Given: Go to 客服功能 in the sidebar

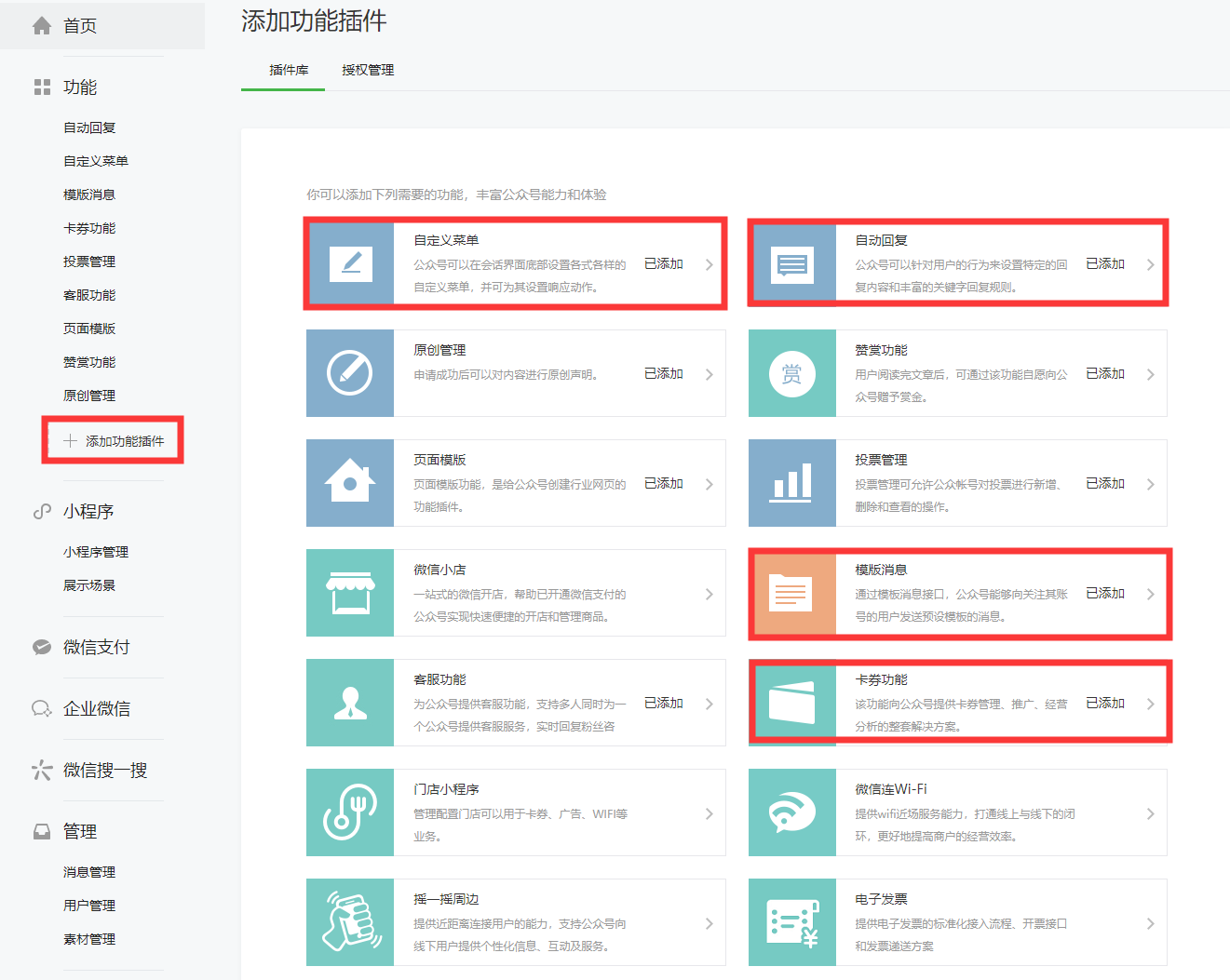Looking at the screenshot, I should point(89,295).
